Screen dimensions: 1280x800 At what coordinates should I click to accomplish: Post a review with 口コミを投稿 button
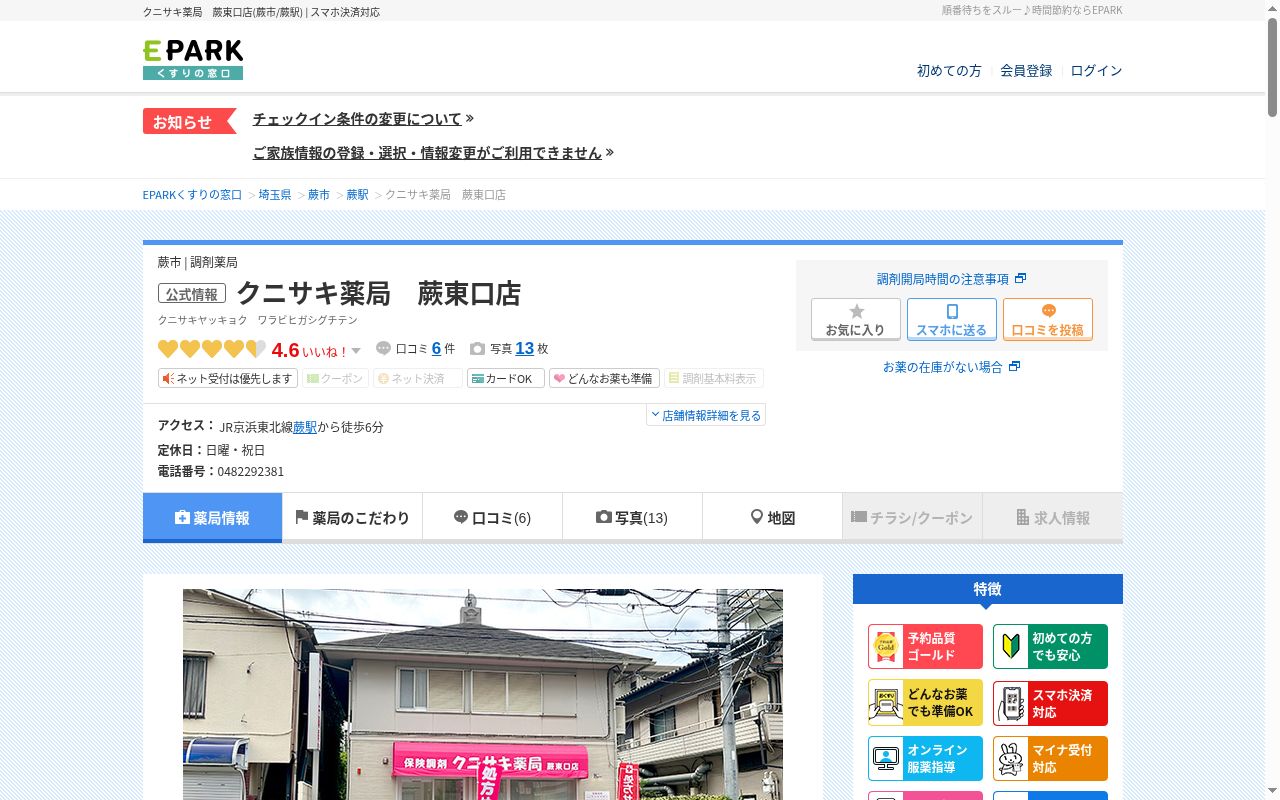[1048, 320]
